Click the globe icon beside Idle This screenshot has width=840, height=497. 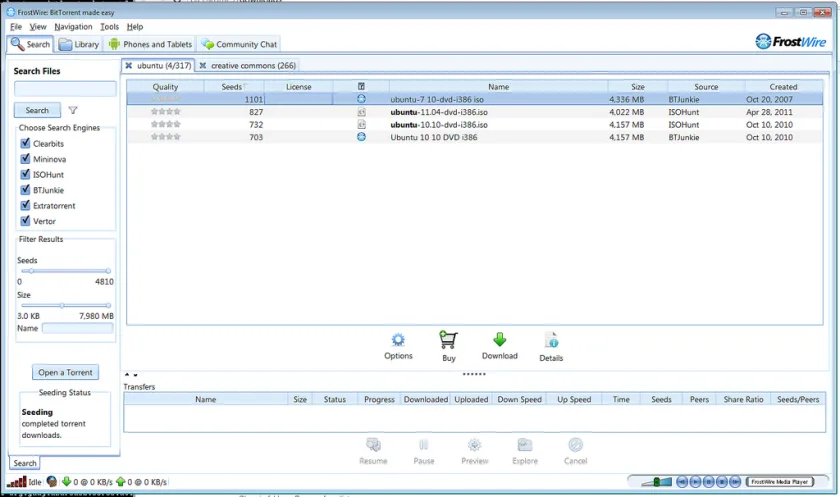pos(51,481)
